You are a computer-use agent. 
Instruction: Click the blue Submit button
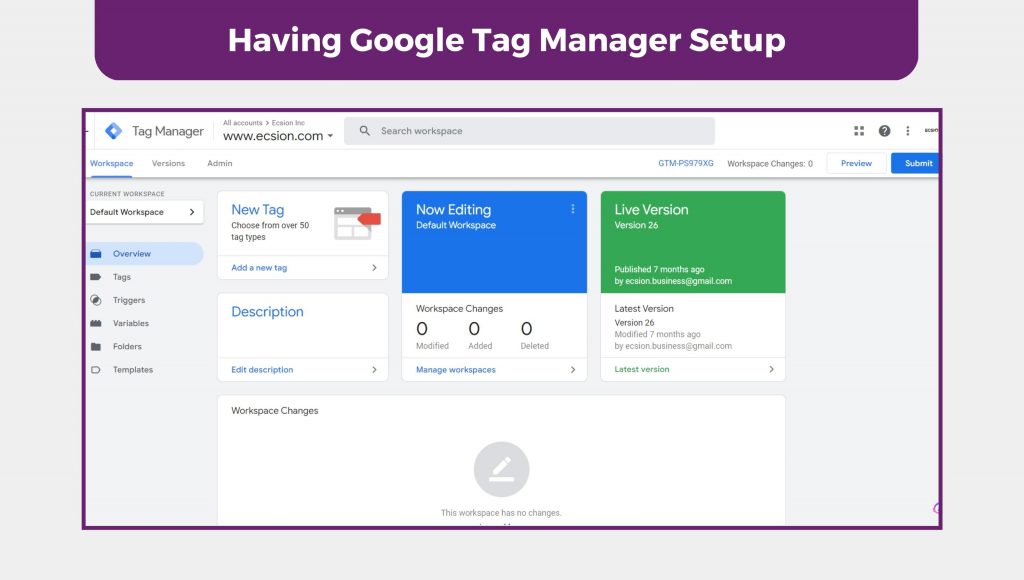[915, 163]
